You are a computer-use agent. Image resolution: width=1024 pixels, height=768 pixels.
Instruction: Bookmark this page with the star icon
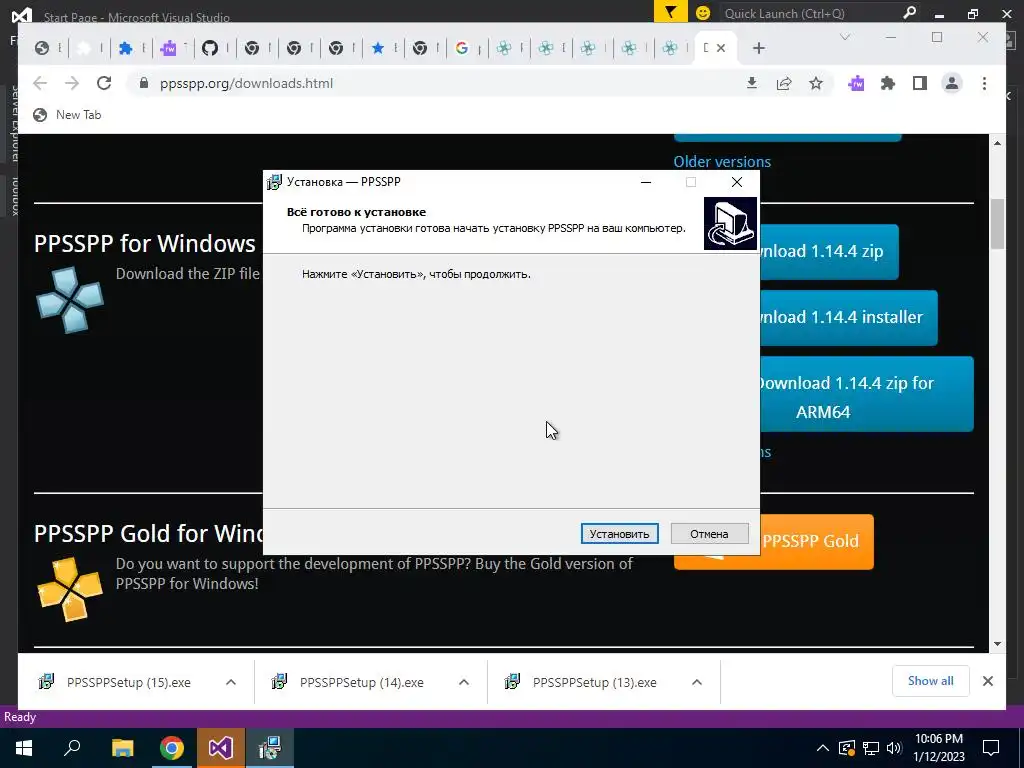click(816, 83)
